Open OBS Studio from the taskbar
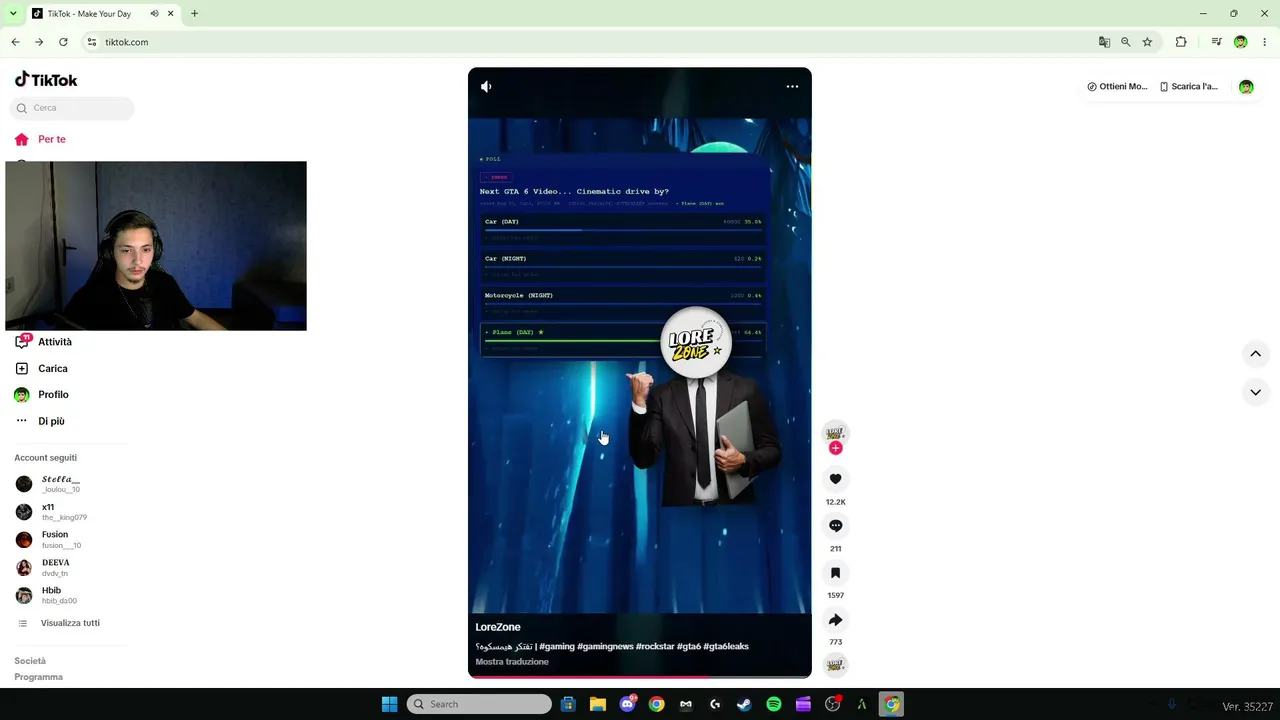The height and width of the screenshot is (720, 1280). coord(833,704)
